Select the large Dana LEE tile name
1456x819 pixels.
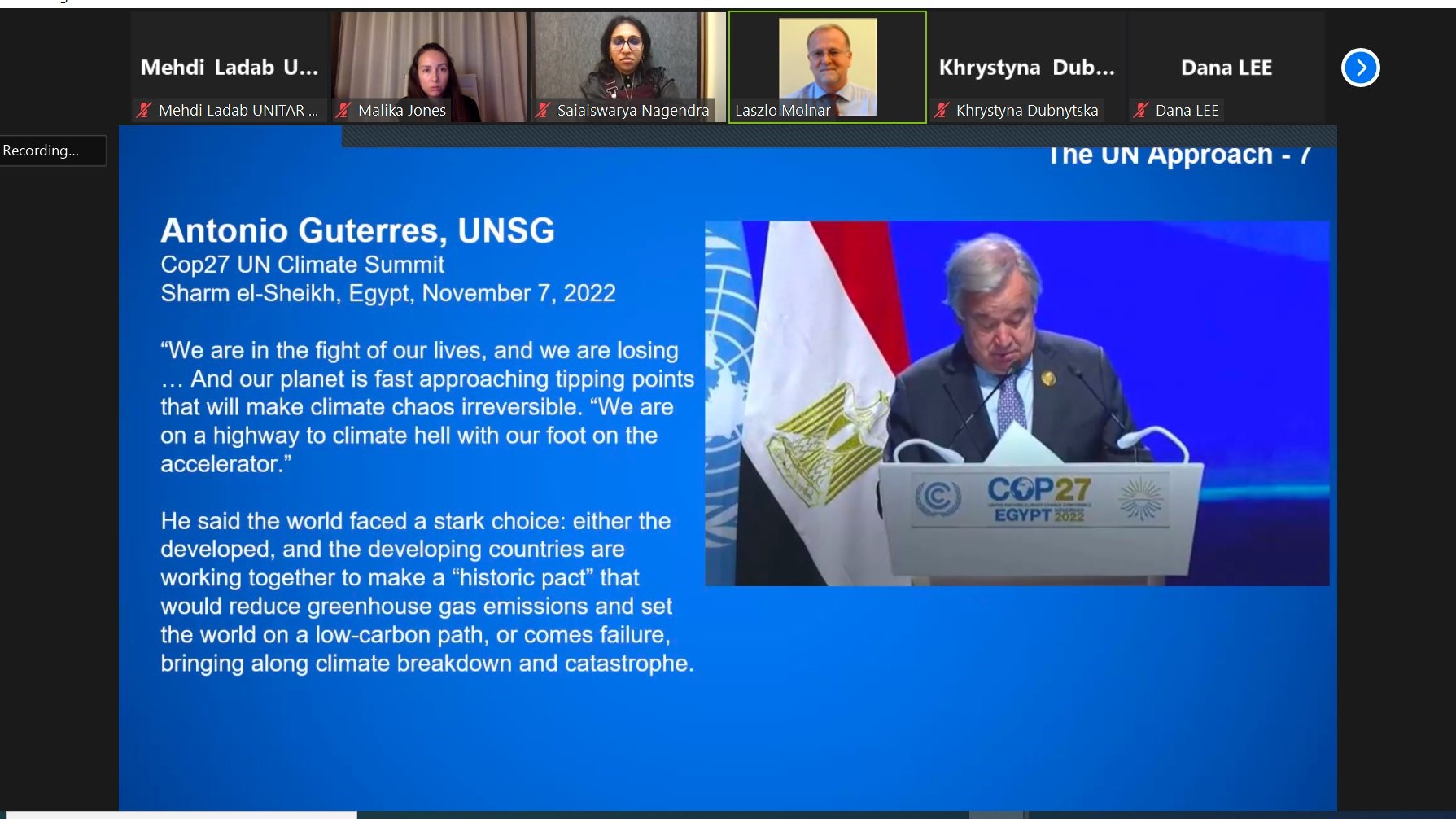[1226, 68]
